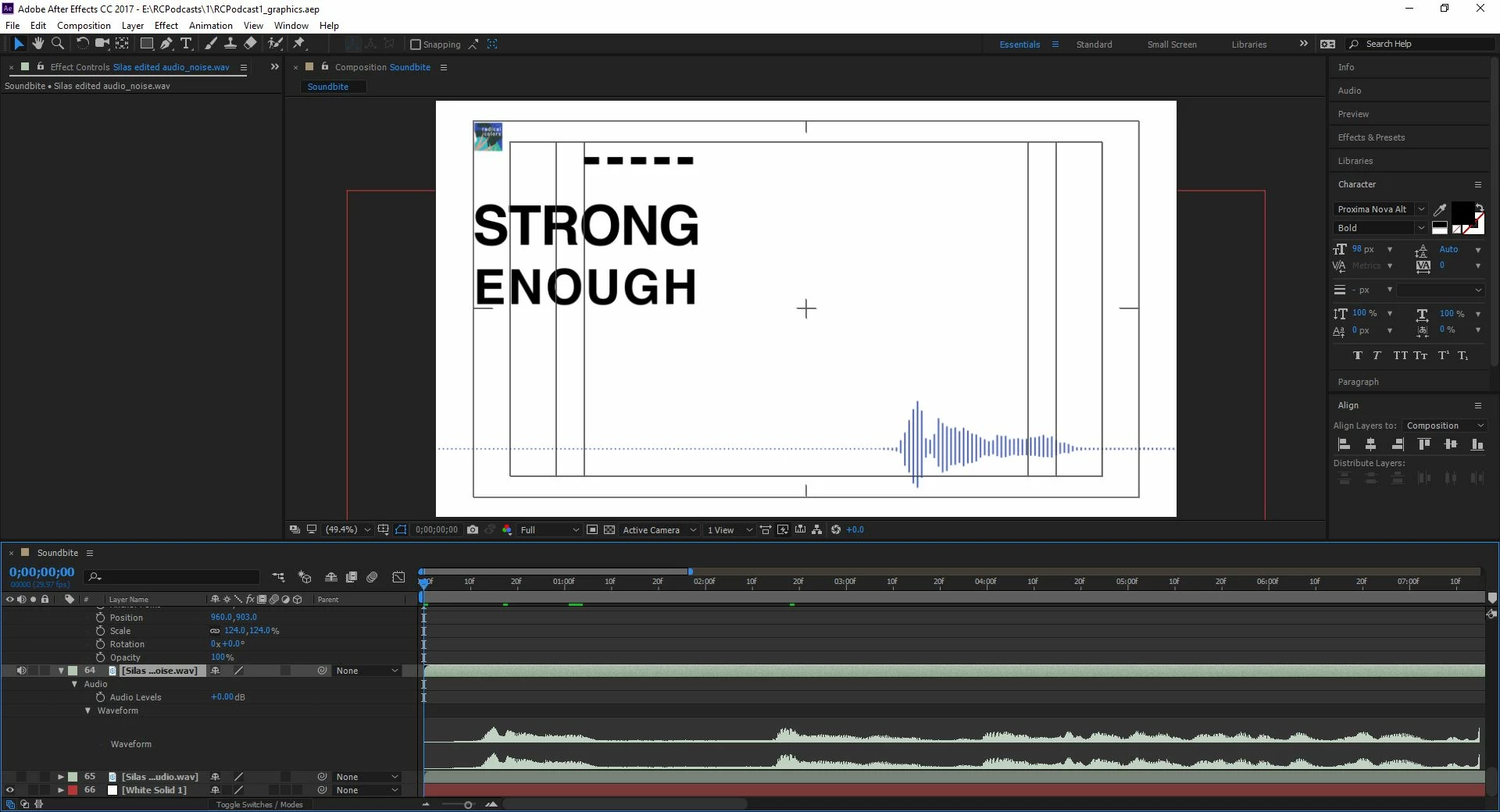Click Align Bottom icon in Align panel
Viewport: 1500px width, 812px height.
point(1477,444)
